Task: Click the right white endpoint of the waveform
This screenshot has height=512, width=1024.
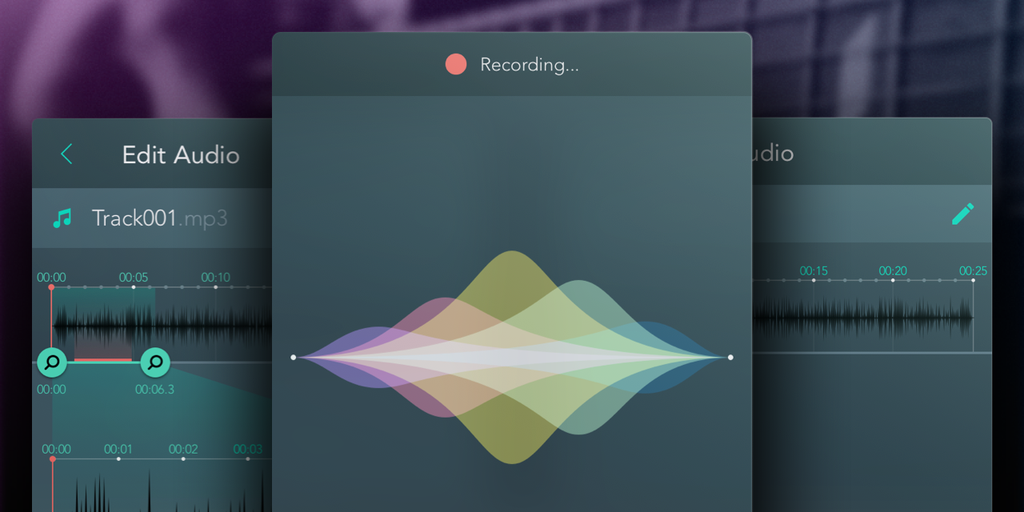Action: [x=730, y=357]
